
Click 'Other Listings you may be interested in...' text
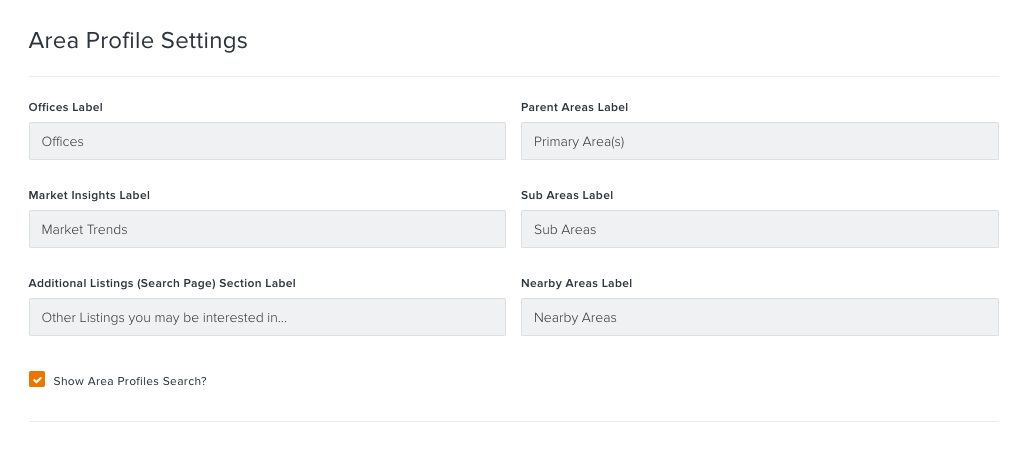164,317
